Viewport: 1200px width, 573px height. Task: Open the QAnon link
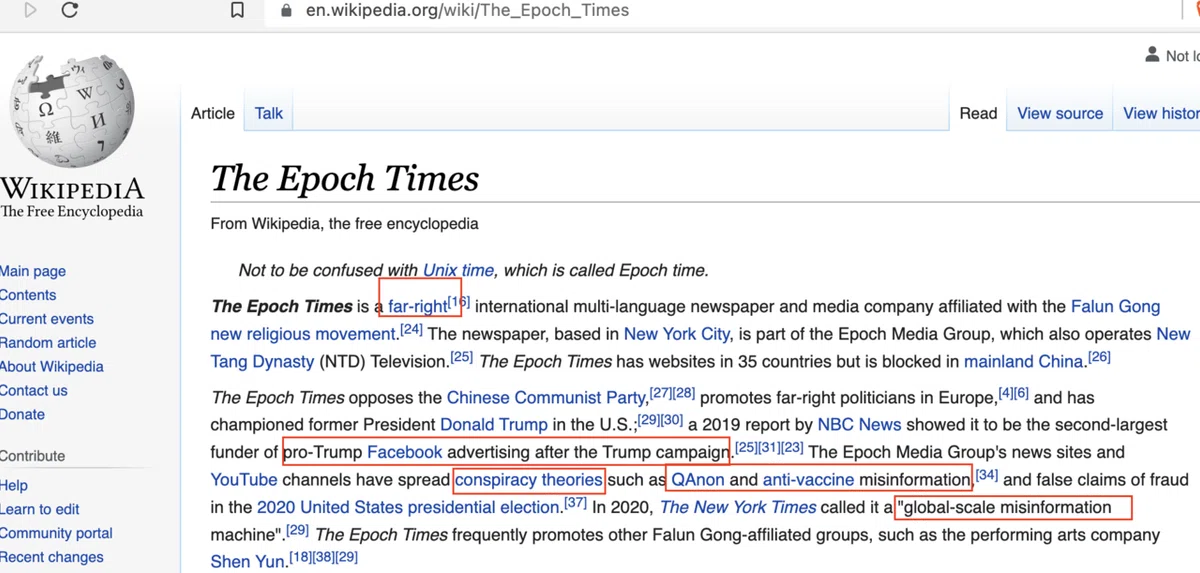tap(698, 480)
